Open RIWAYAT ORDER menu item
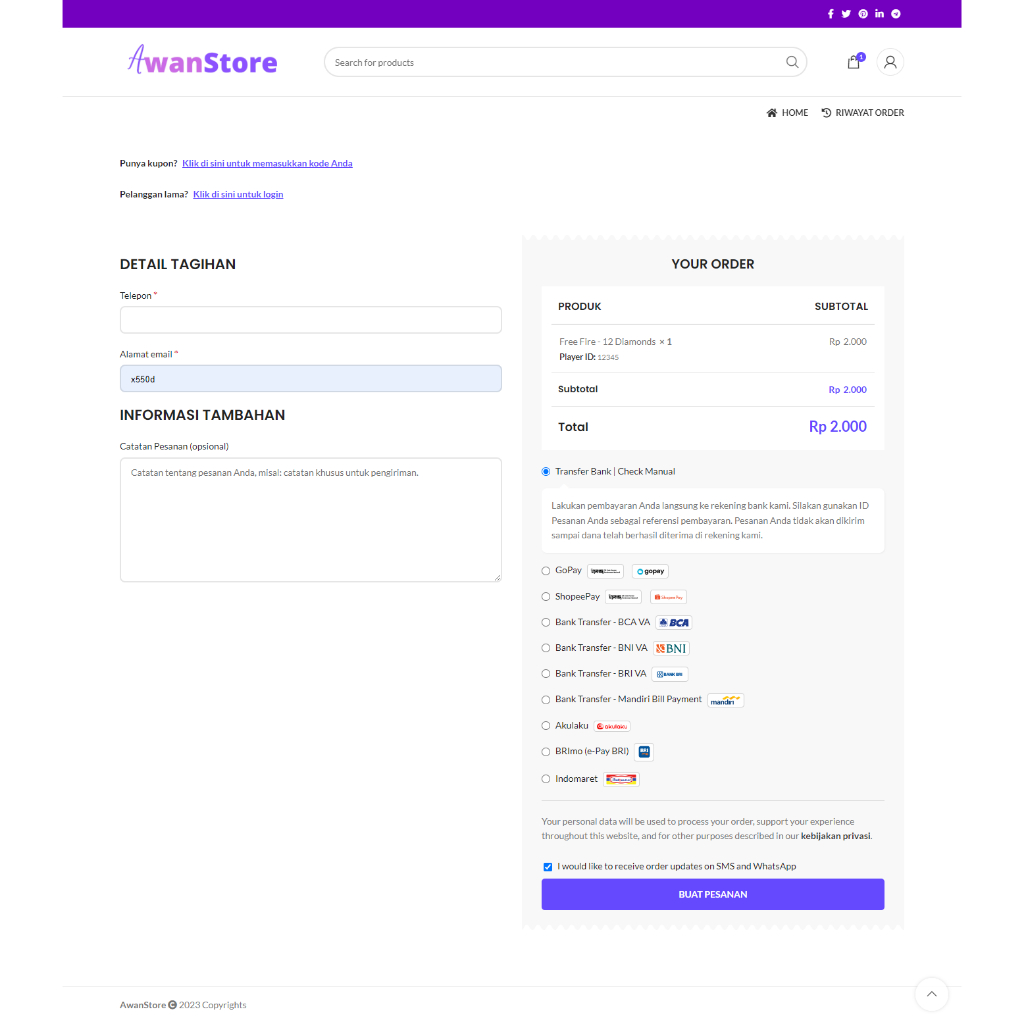1024x1024 pixels. pyautogui.click(x=863, y=112)
